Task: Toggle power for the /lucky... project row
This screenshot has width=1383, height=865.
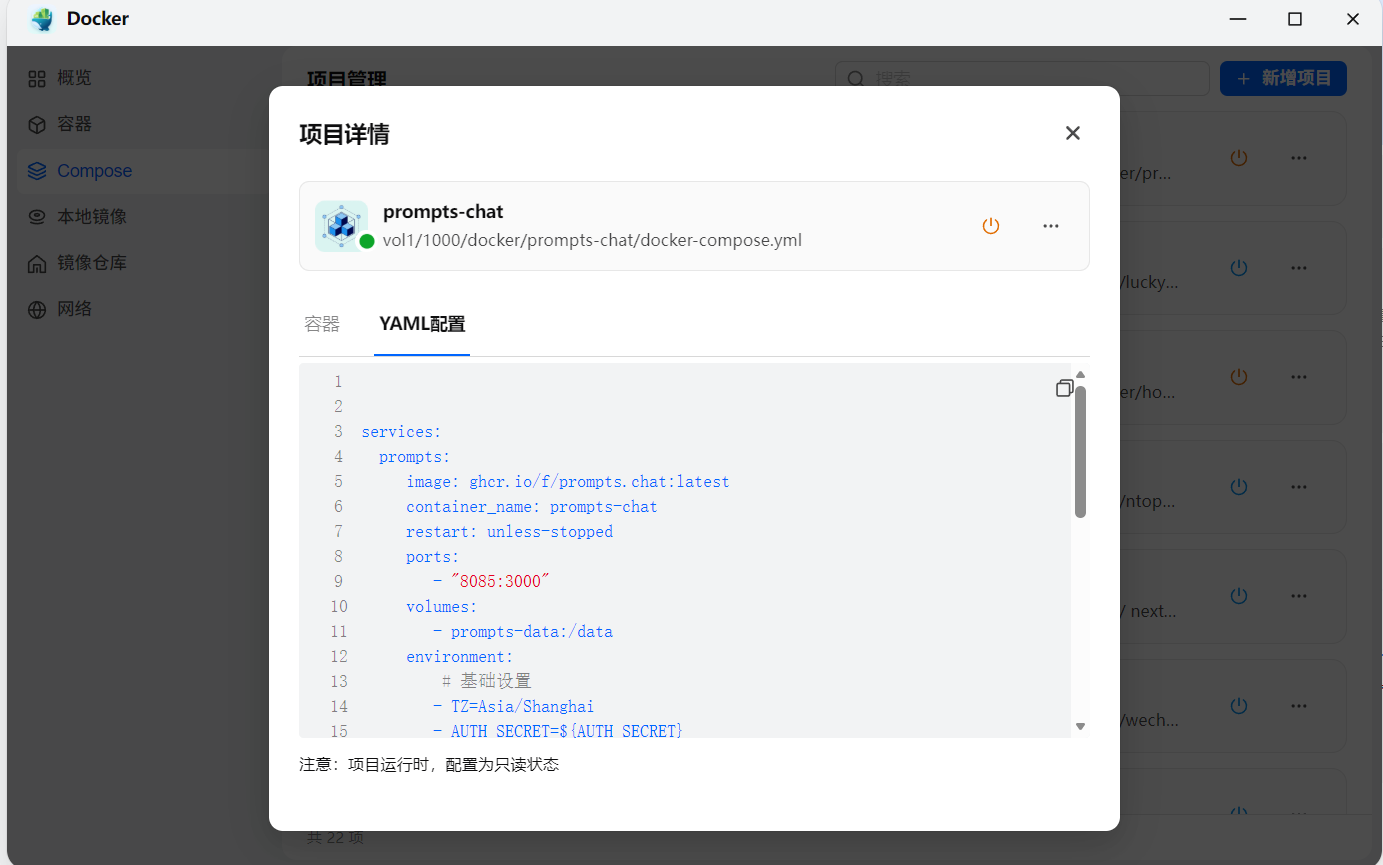Action: coord(1239,268)
